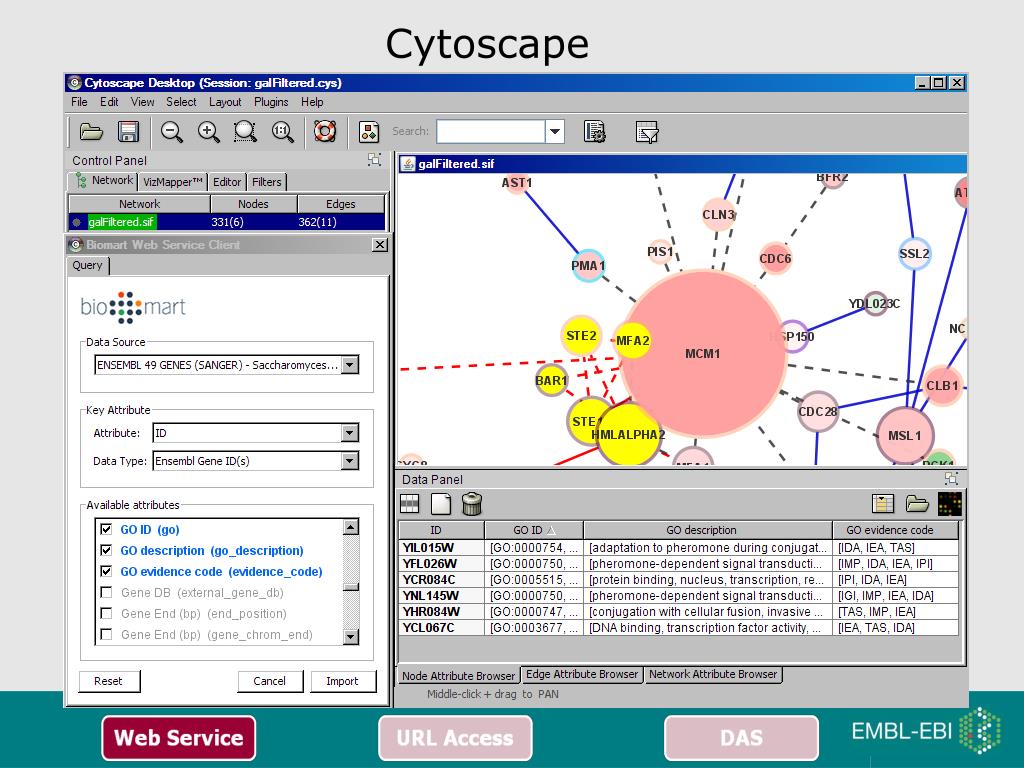
Task: Select the CLB1 node
Action: point(942,385)
